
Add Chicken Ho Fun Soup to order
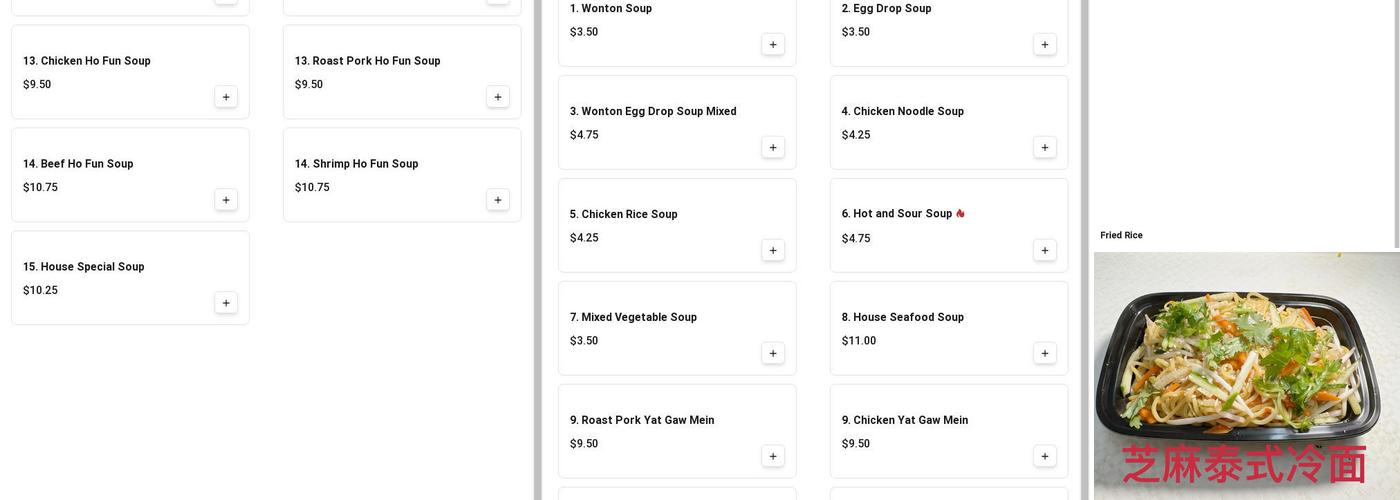[x=226, y=97]
